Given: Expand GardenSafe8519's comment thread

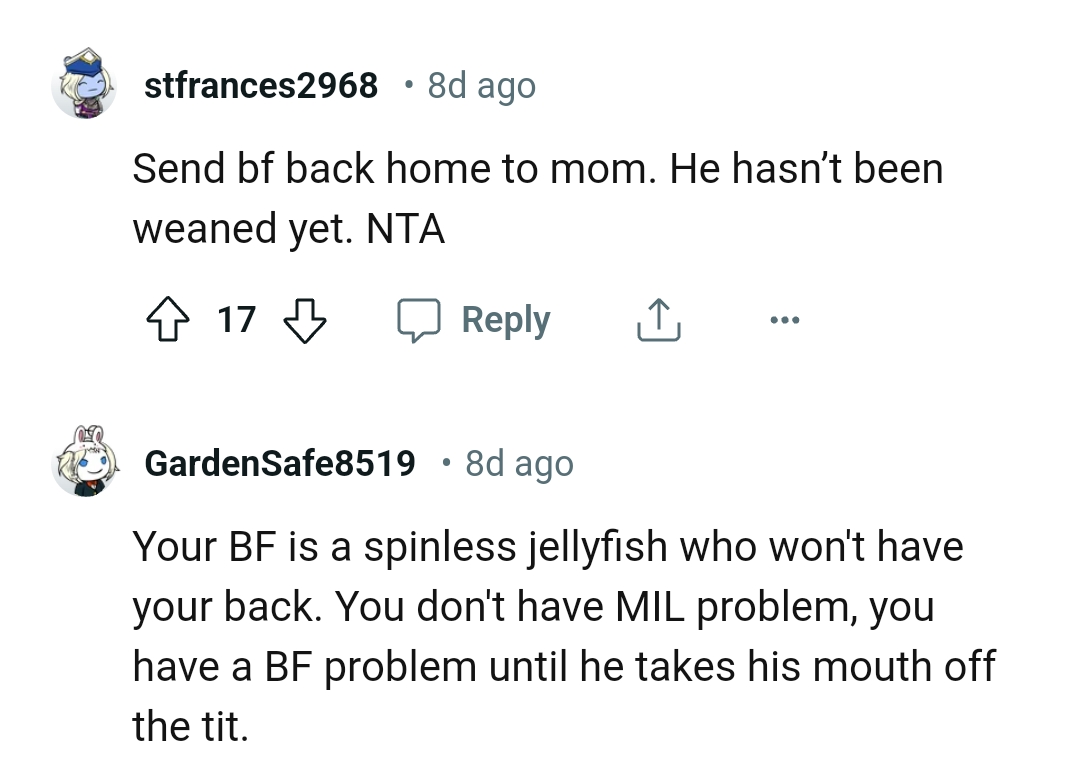Looking at the screenshot, I should coord(86,463).
